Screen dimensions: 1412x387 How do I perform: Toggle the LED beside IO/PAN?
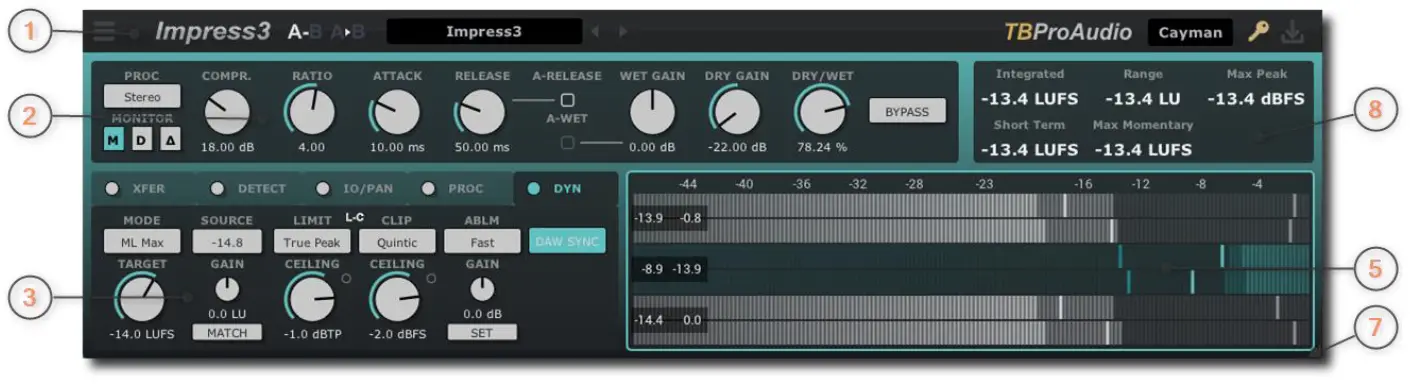pyautogui.click(x=323, y=188)
